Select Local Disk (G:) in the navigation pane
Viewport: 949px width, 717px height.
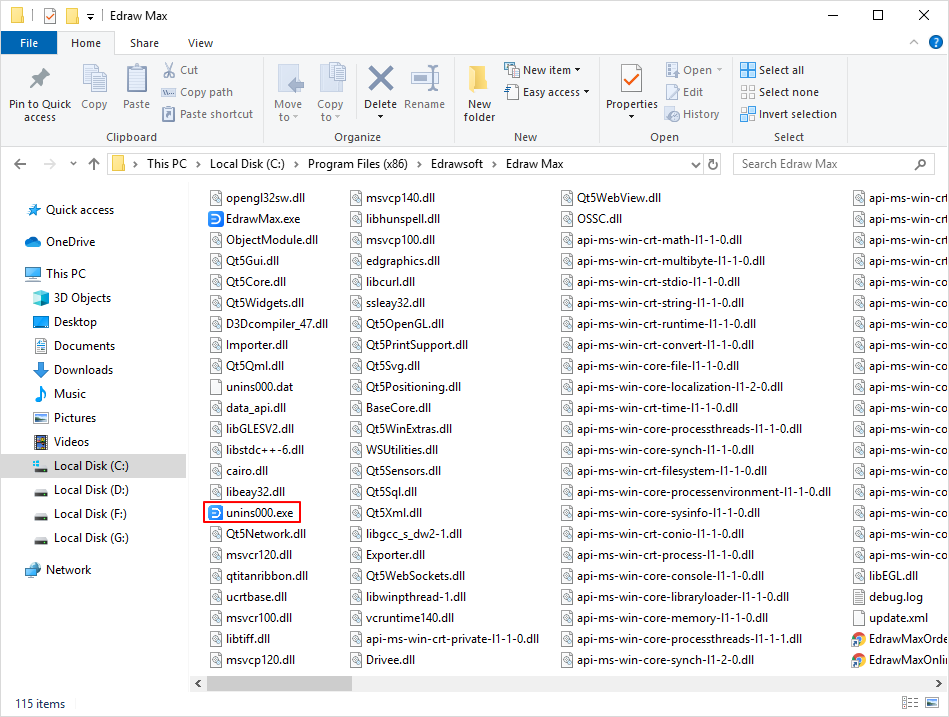81,538
